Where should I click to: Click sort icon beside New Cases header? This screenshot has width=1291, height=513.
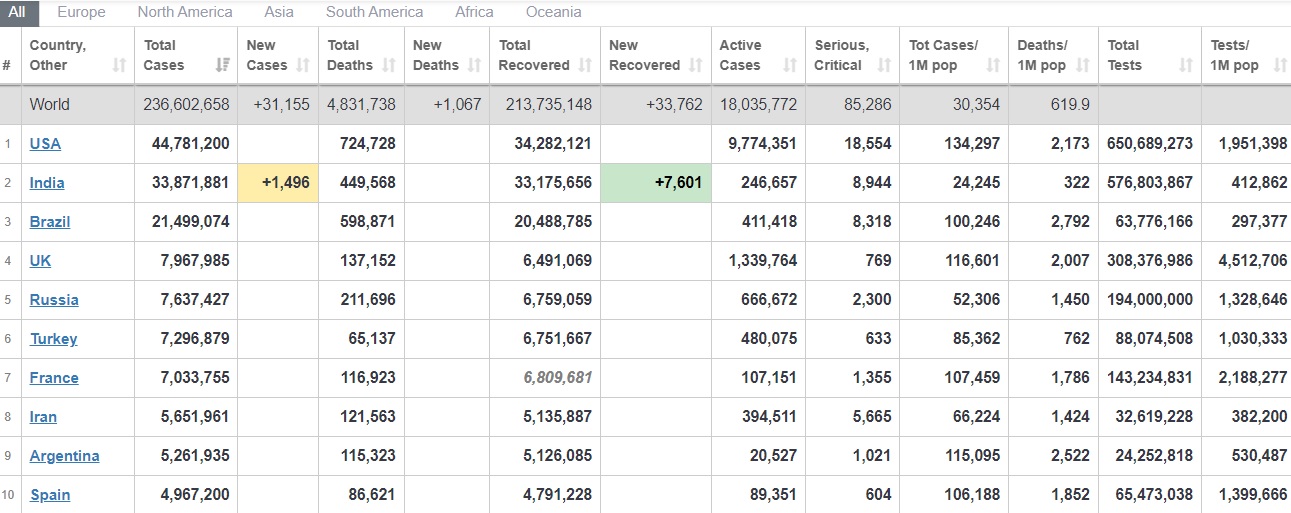(x=304, y=66)
